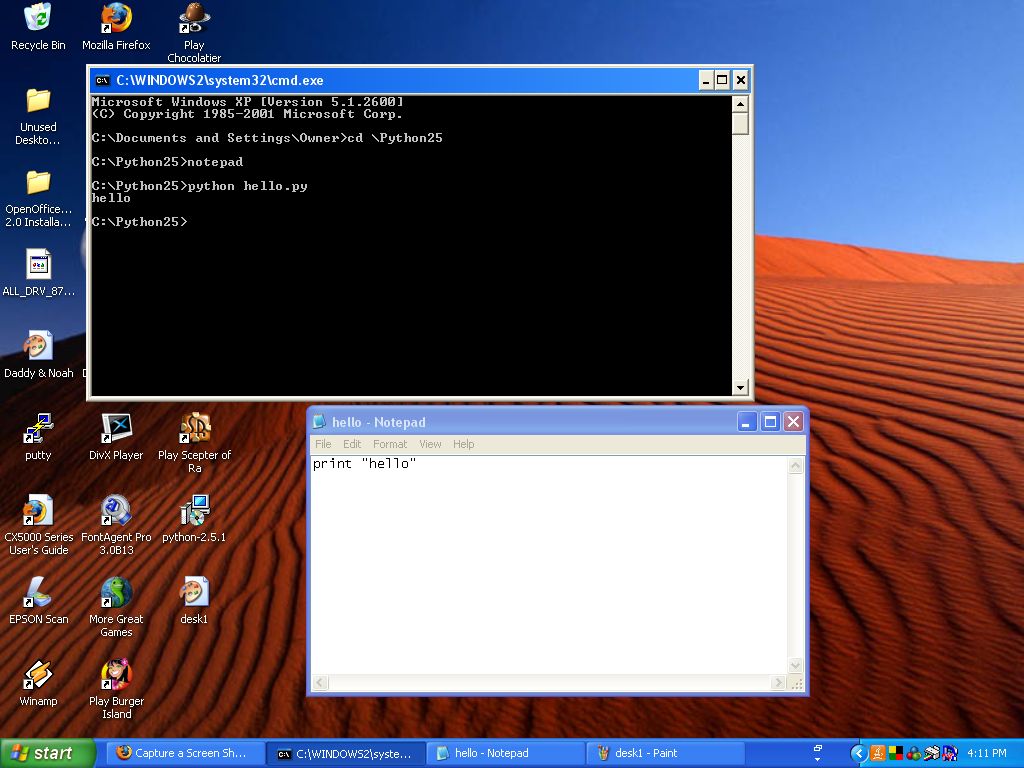Open Notepad's File menu
This screenshot has height=768, width=1024.
point(323,444)
